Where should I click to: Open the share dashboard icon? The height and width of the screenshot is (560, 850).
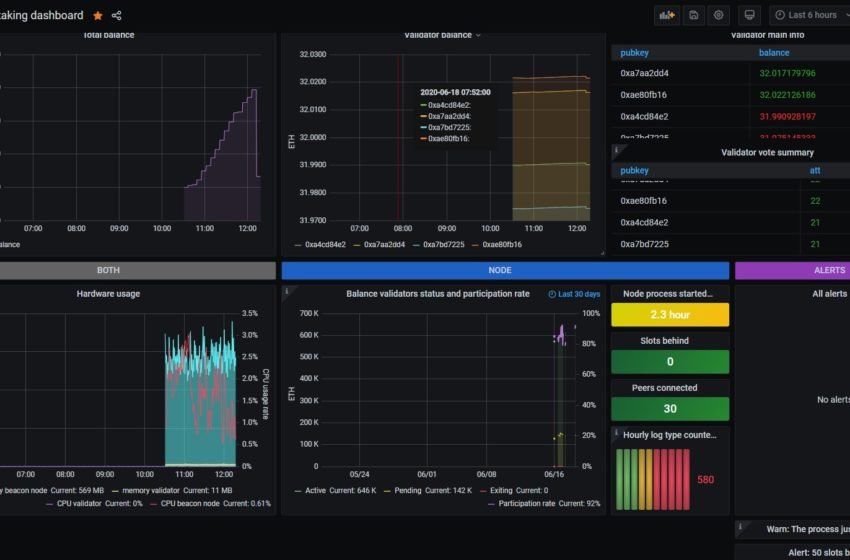tap(117, 16)
